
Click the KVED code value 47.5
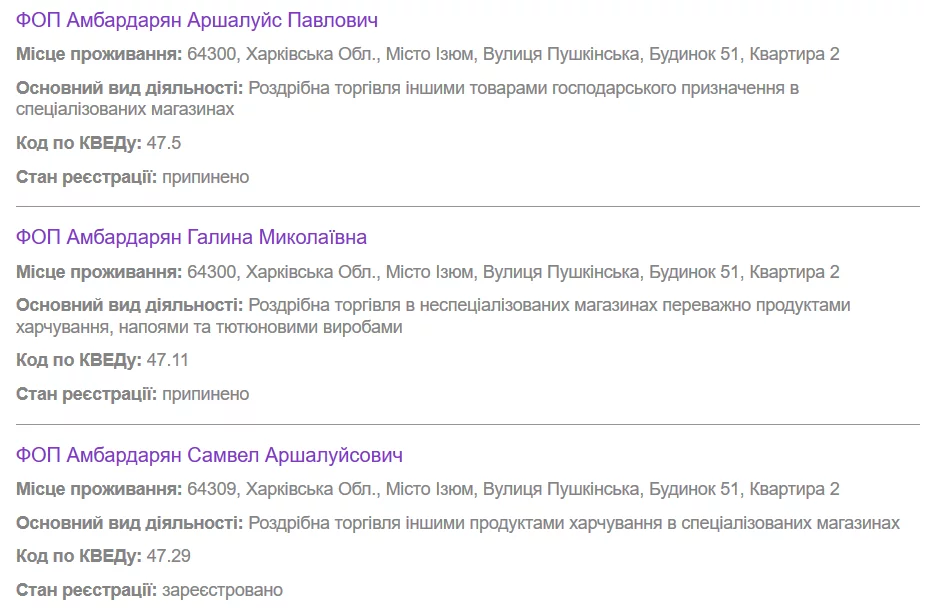164,143
